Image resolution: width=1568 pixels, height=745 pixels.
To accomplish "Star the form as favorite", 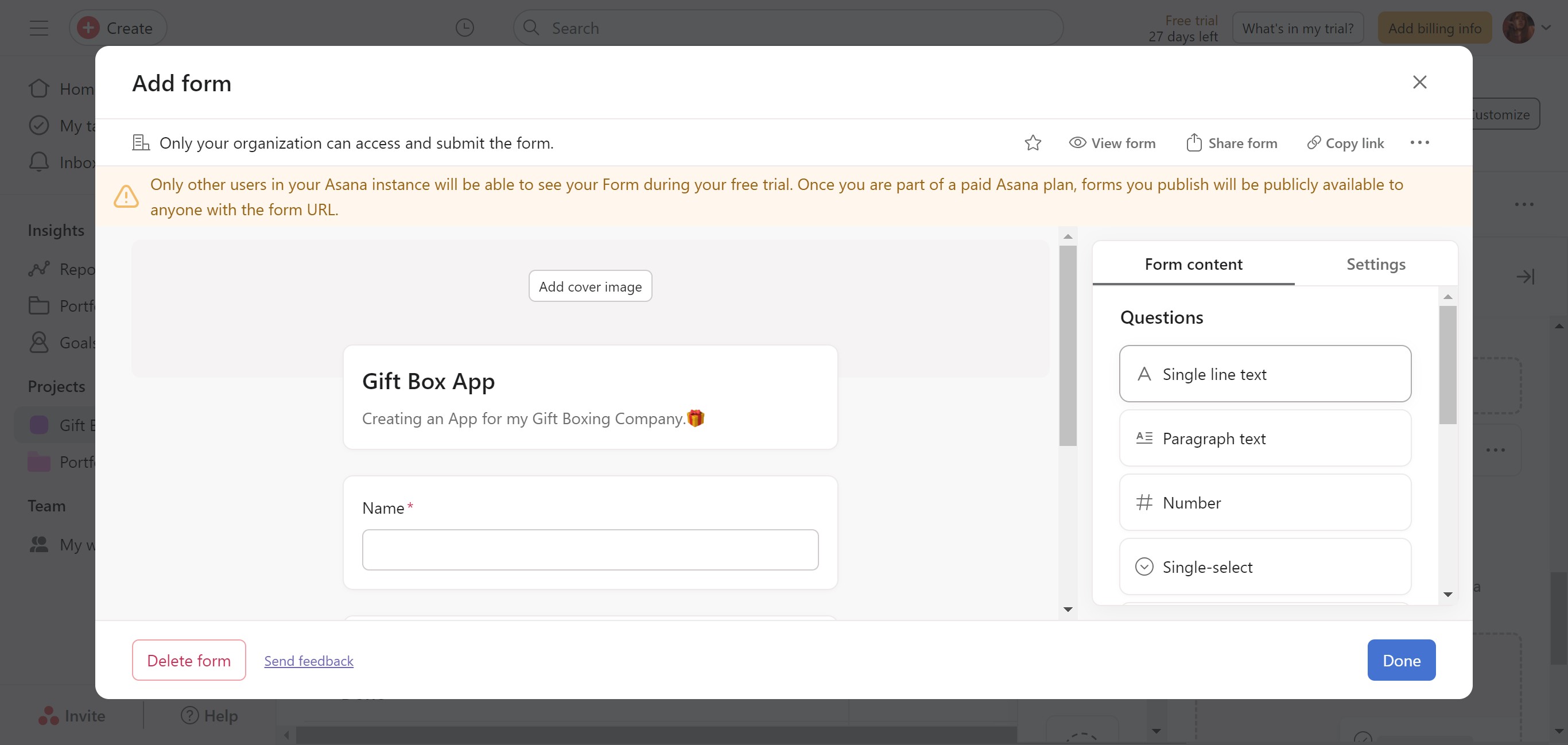I will (1033, 143).
